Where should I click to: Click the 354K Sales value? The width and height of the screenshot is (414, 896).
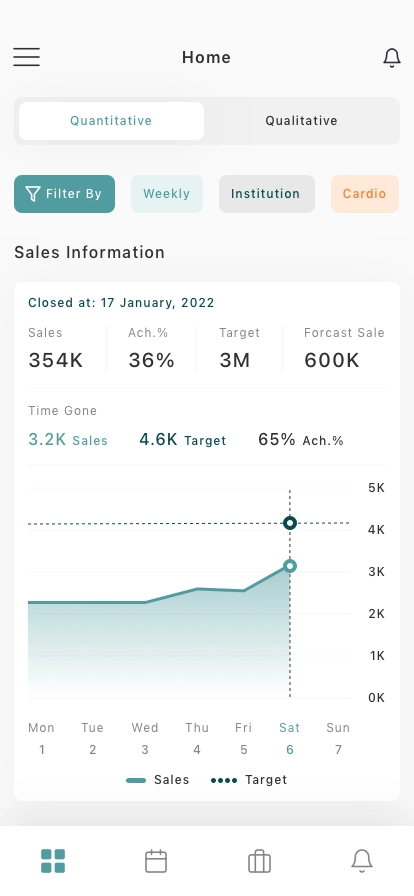56,361
